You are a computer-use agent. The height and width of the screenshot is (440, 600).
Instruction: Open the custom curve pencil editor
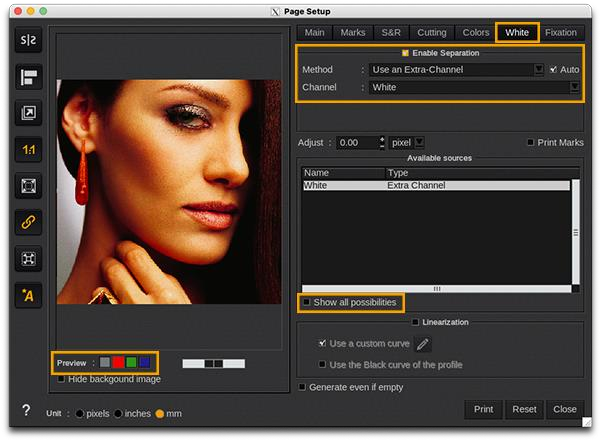pyautogui.click(x=423, y=344)
